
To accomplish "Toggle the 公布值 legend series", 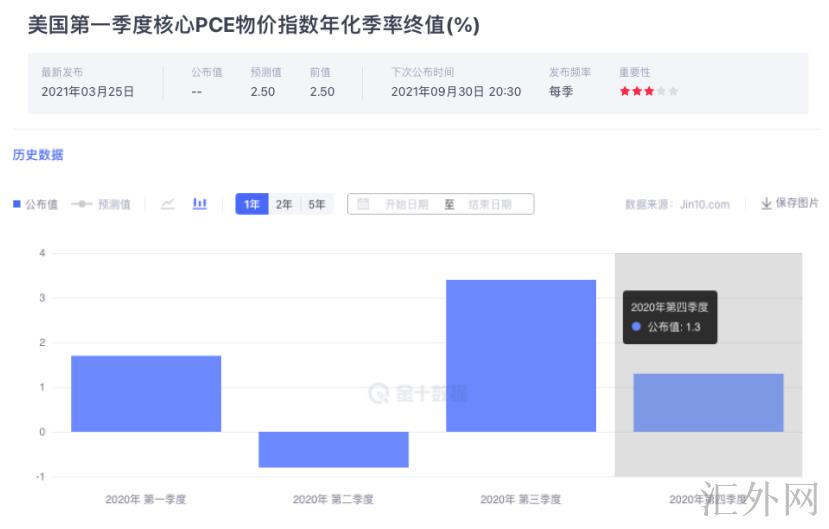I will pyautogui.click(x=35, y=204).
